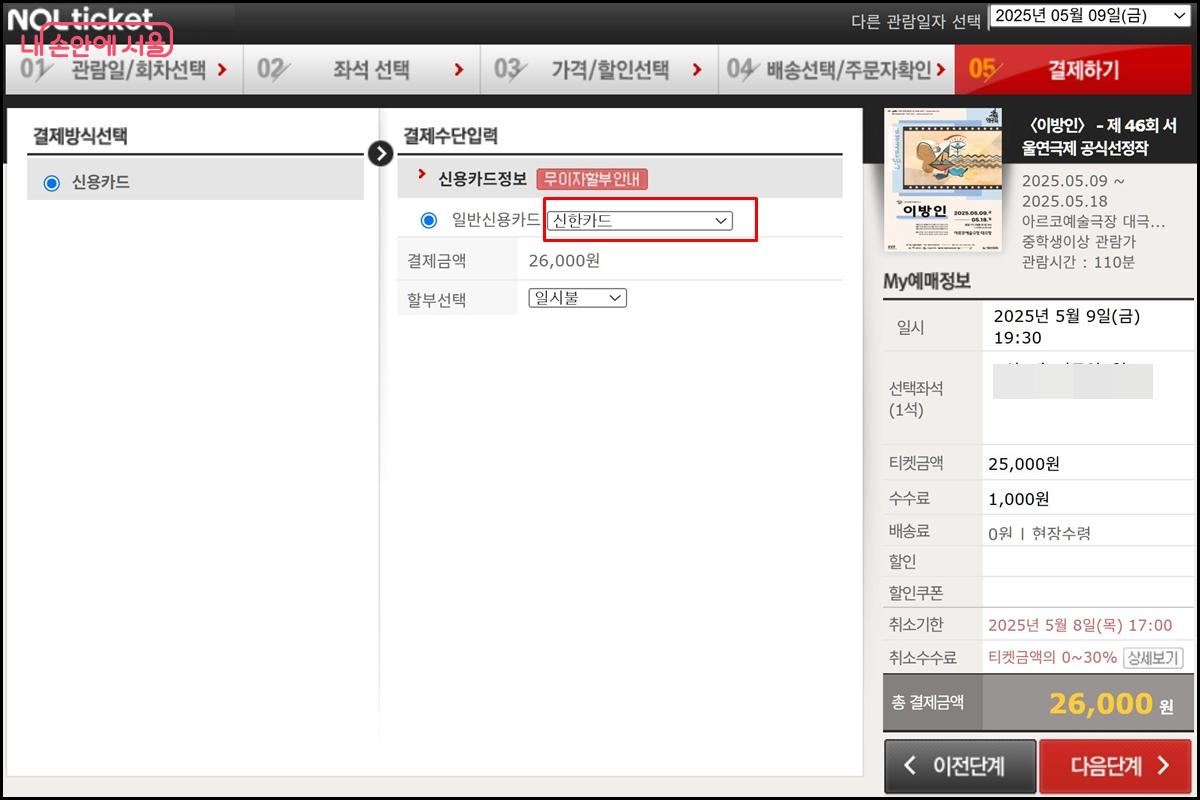Select the 일반신용카드 radio button
This screenshot has height=800, width=1200.
coord(430,220)
